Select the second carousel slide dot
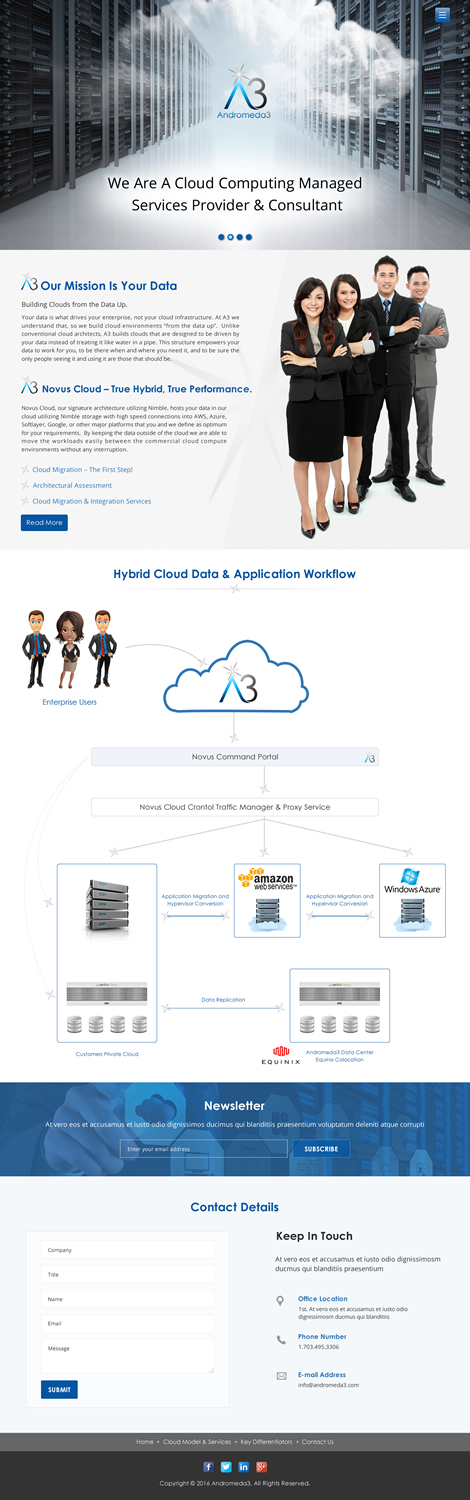The height and width of the screenshot is (1500, 470). coord(230,238)
